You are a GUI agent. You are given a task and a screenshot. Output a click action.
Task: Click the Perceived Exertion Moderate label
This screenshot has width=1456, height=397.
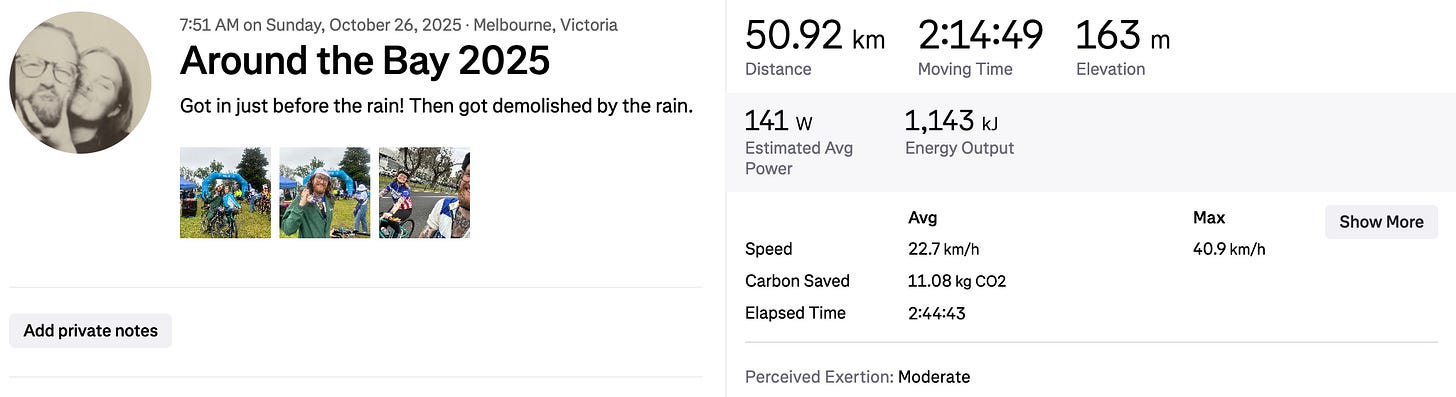point(858,377)
